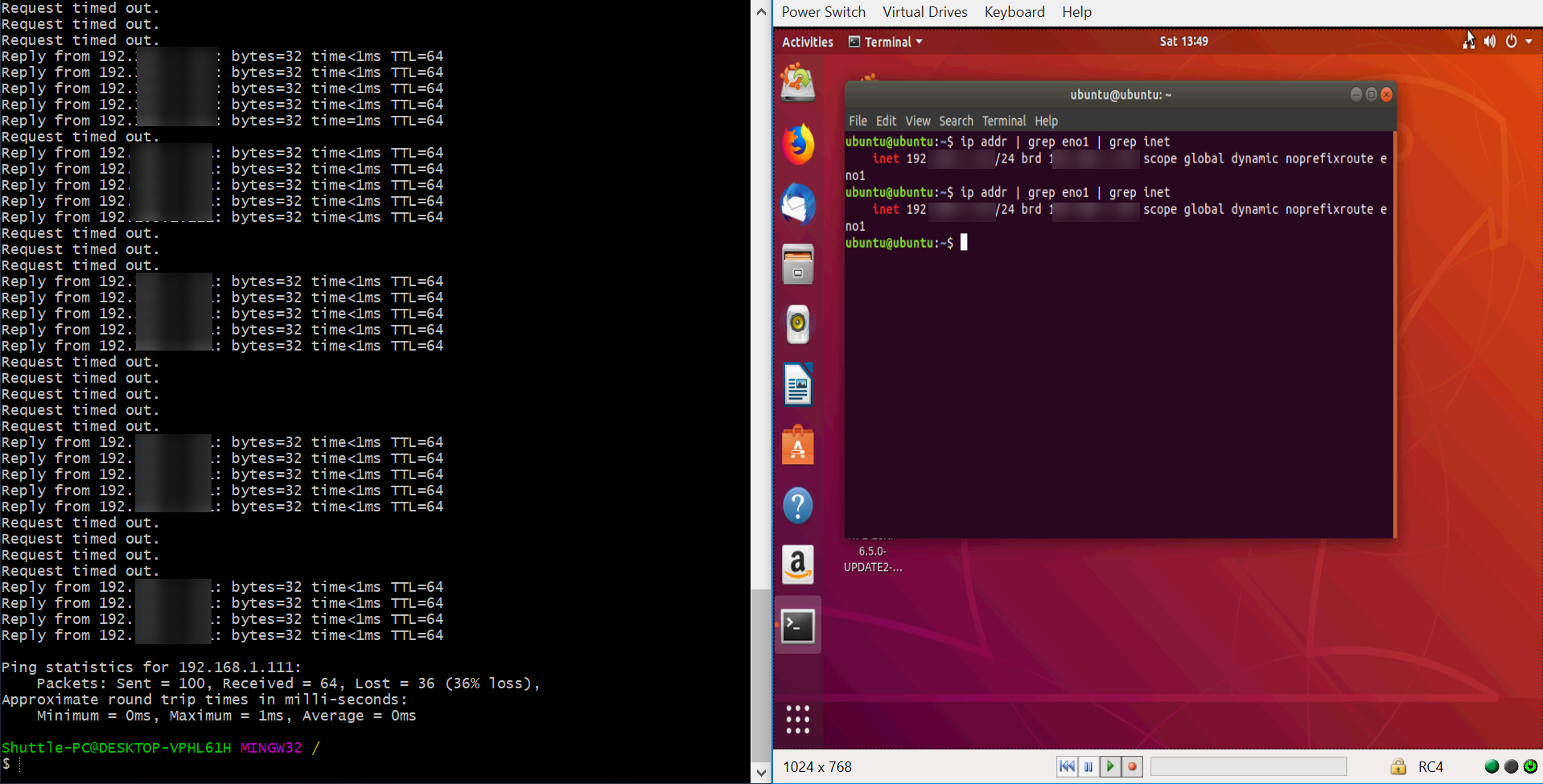The width and height of the screenshot is (1543, 784).
Task: Click the green play button
Action: point(1110,766)
